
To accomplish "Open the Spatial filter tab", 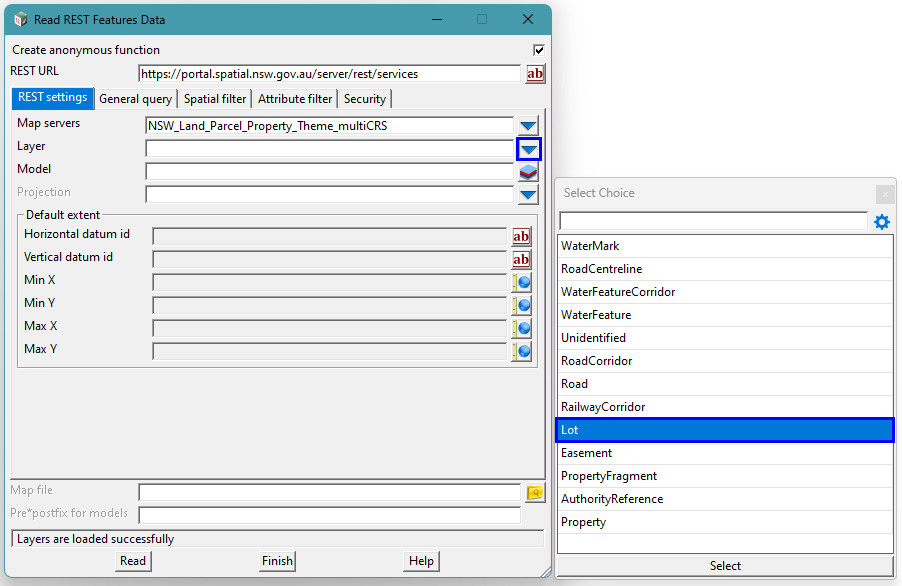I will [215, 99].
